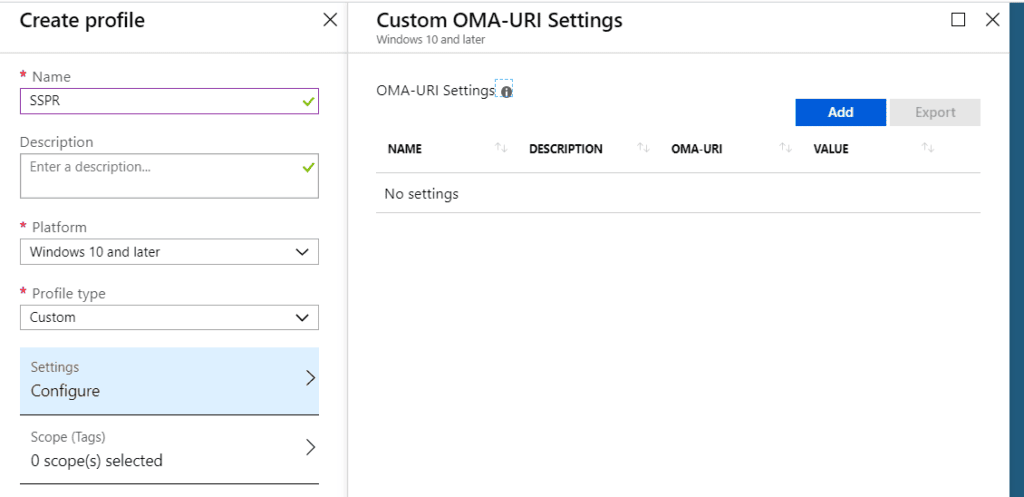Sort by NAME column arrows

pyautogui.click(x=501, y=148)
